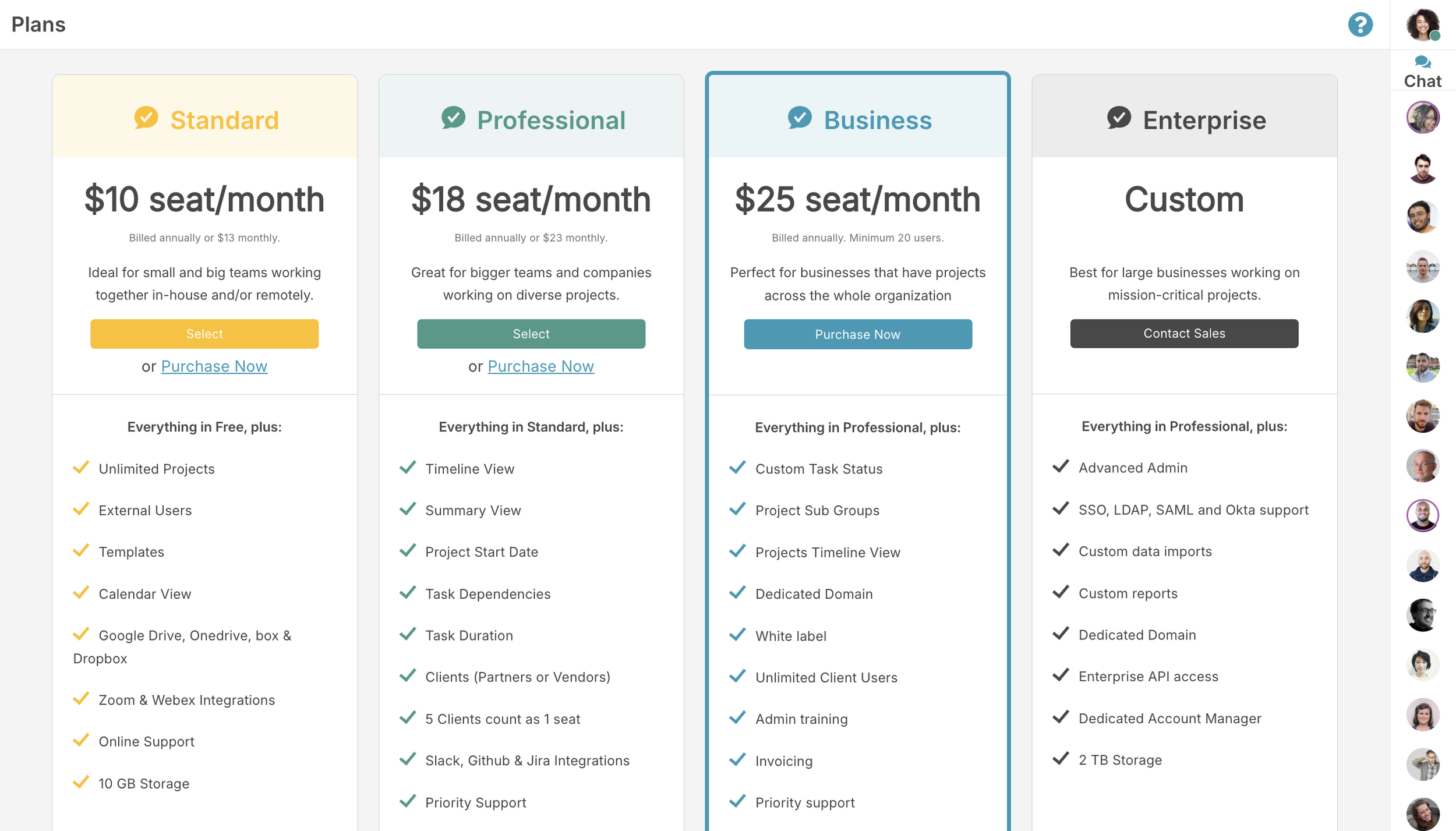Open chat with first purple-ringed avatar
Viewport: 1456px width, 831px height.
point(1422,118)
